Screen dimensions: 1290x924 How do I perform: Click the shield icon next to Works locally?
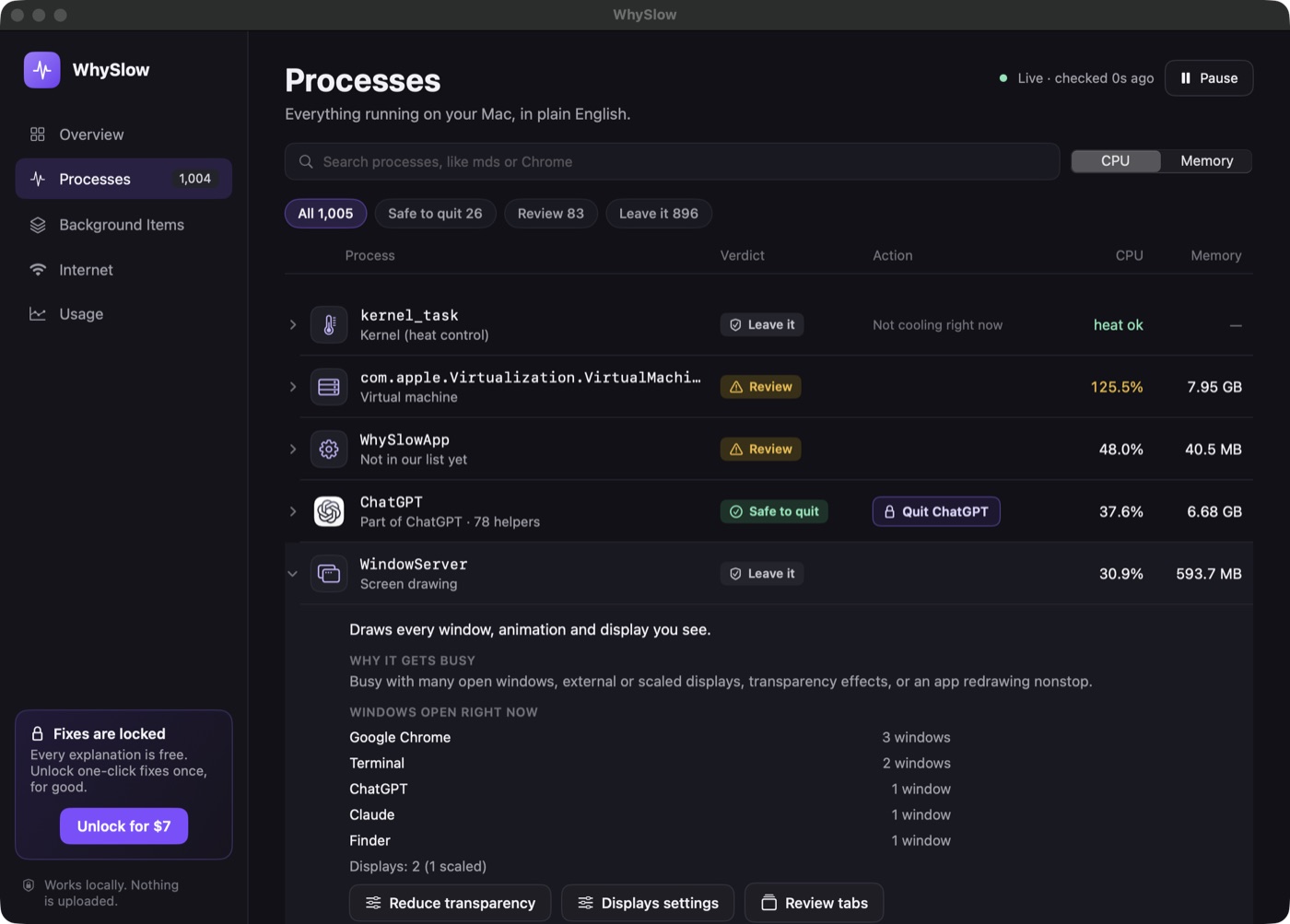(x=29, y=885)
